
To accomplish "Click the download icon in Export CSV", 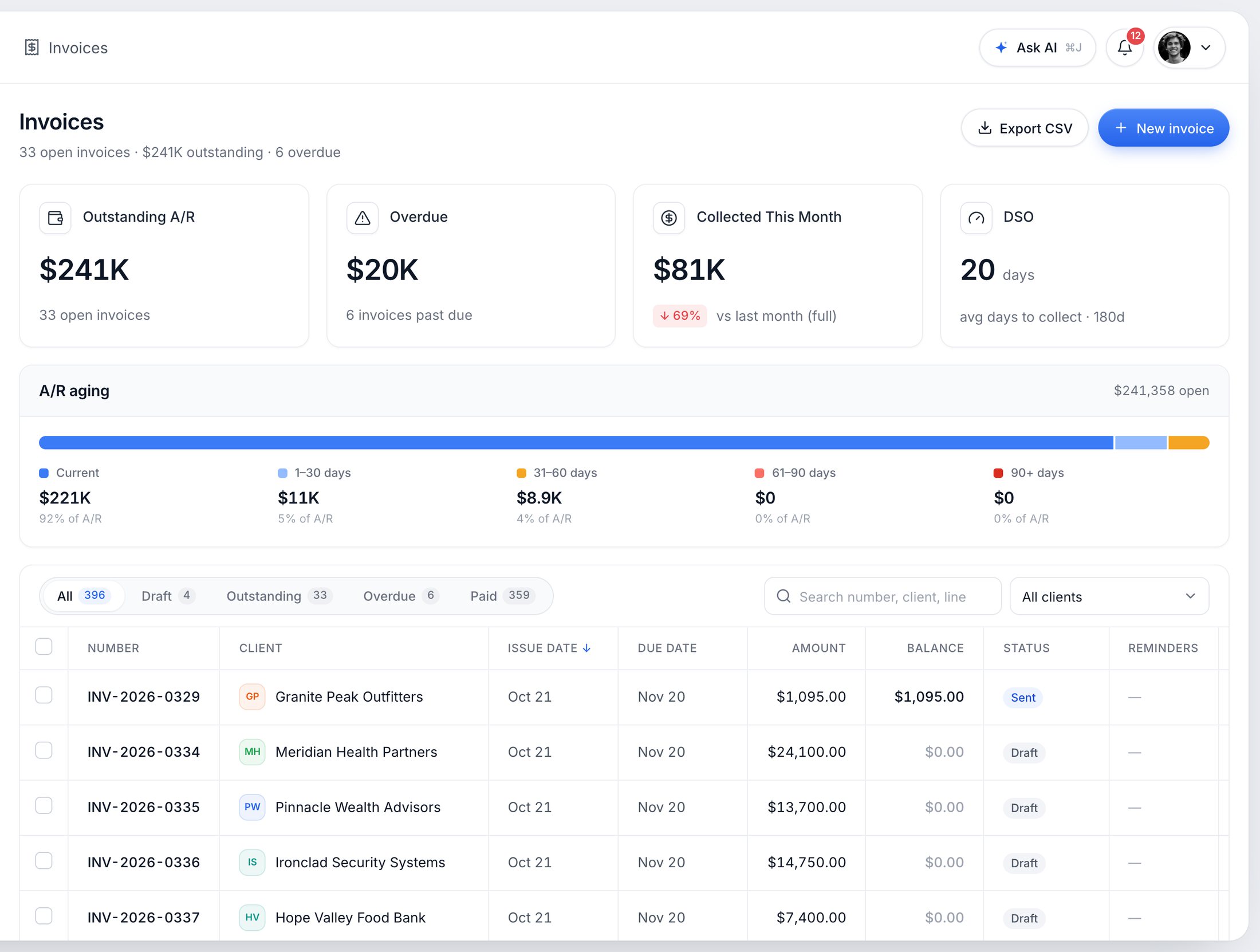I will pyautogui.click(x=985, y=128).
